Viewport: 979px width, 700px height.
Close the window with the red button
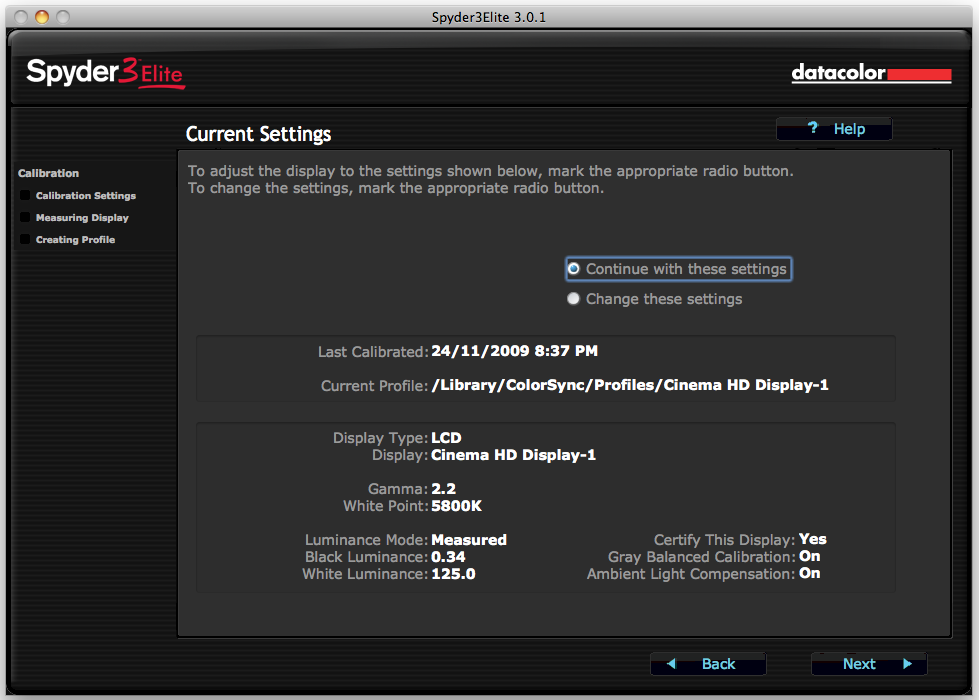click(21, 17)
